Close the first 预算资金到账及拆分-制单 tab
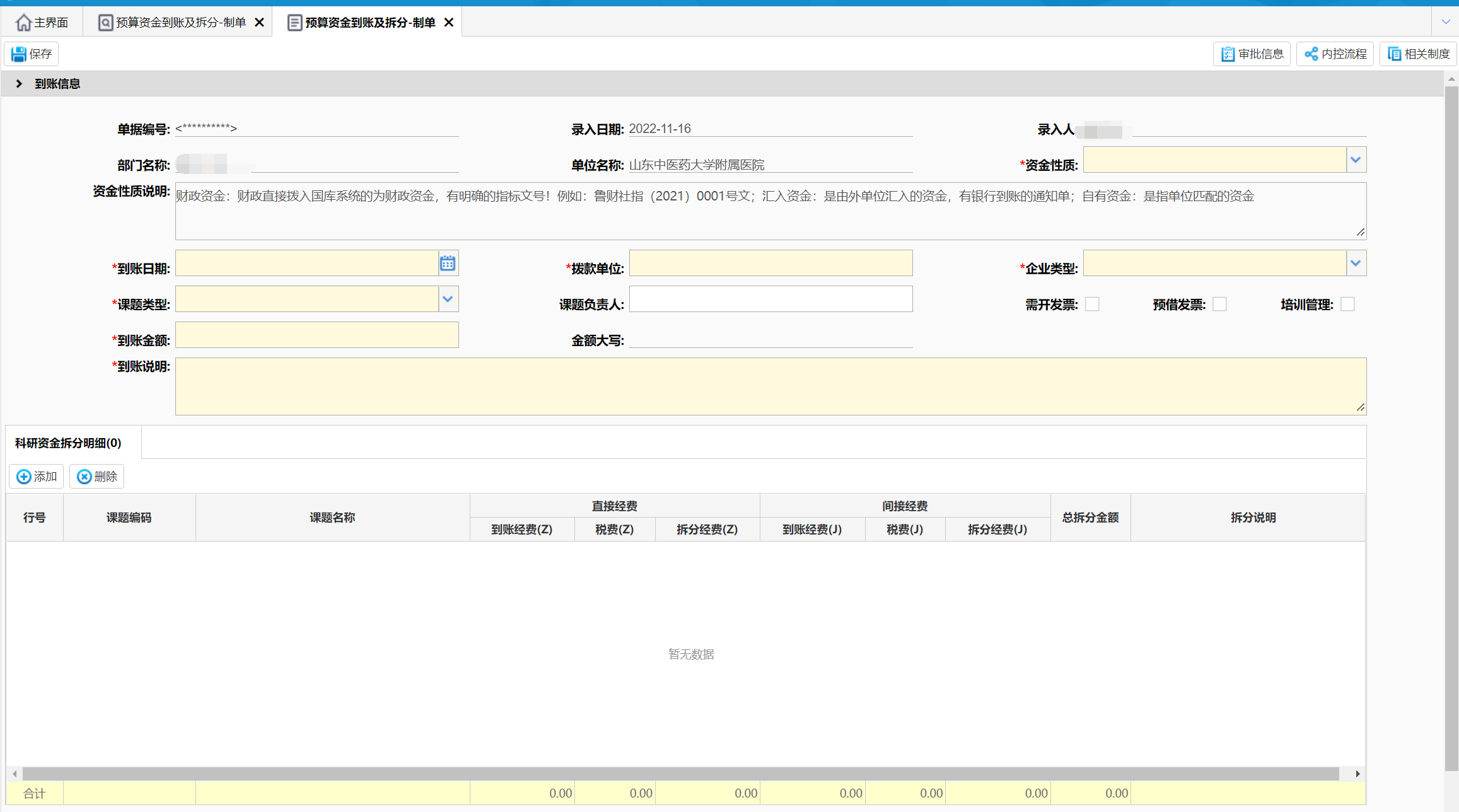This screenshot has width=1459, height=812. coord(259,23)
